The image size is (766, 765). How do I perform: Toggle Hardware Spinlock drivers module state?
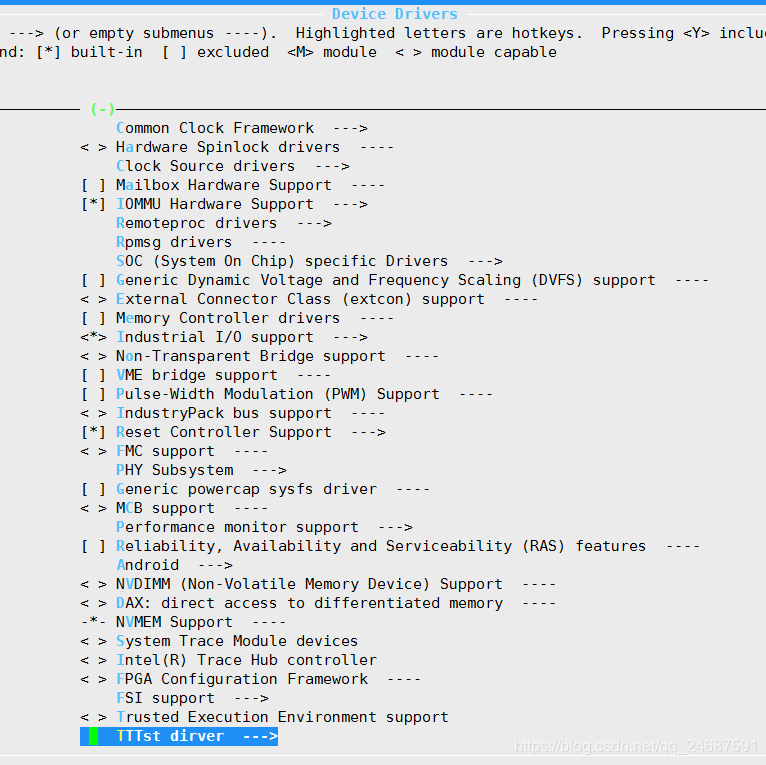tap(93, 147)
